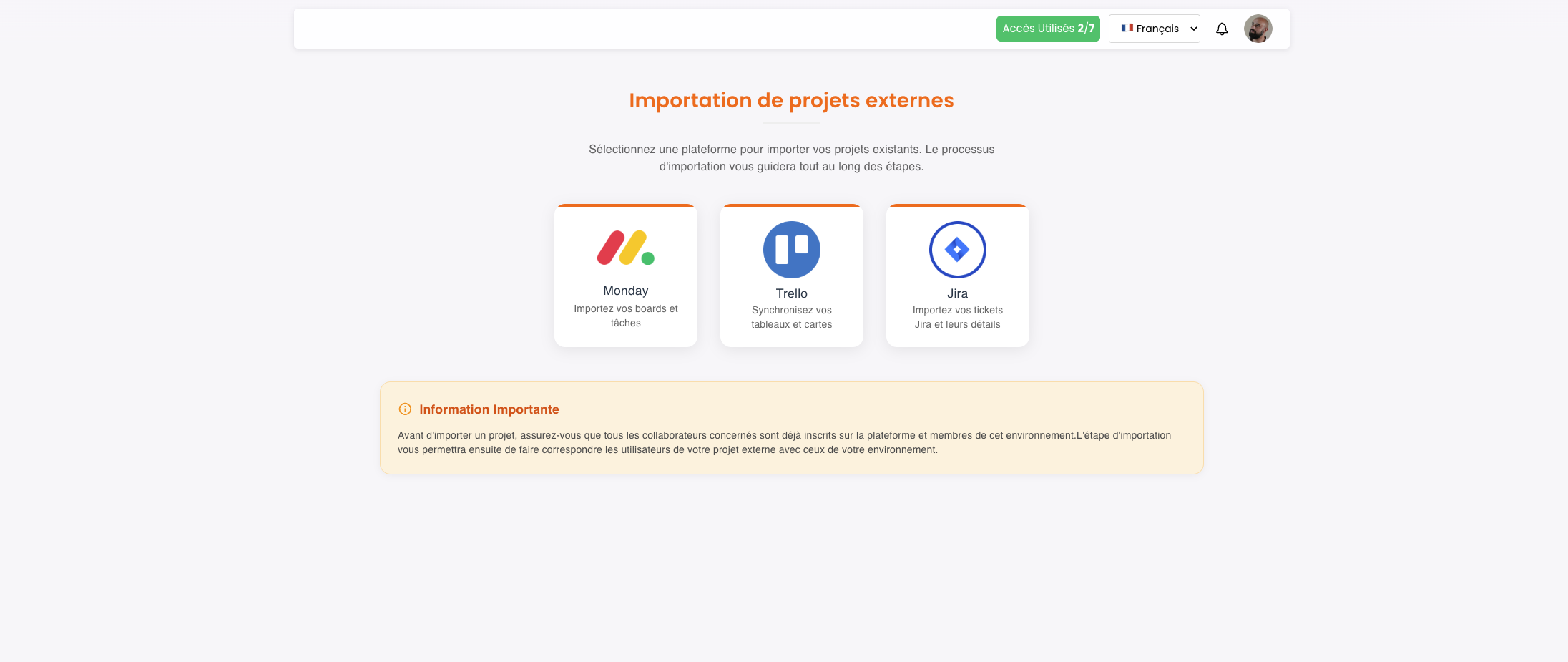Select the Monday card title
The height and width of the screenshot is (662, 1568).
point(626,291)
